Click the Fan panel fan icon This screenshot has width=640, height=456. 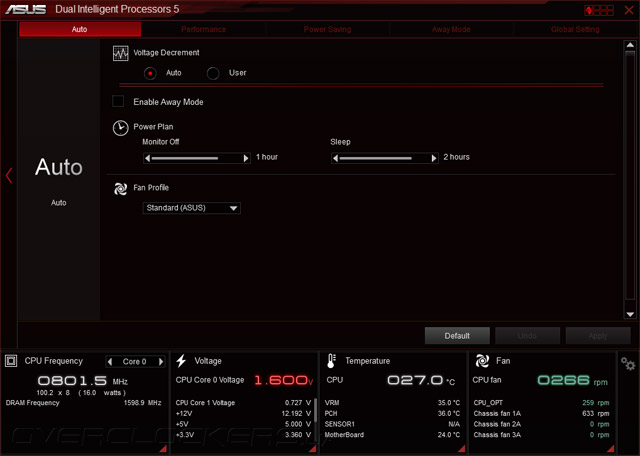482,361
